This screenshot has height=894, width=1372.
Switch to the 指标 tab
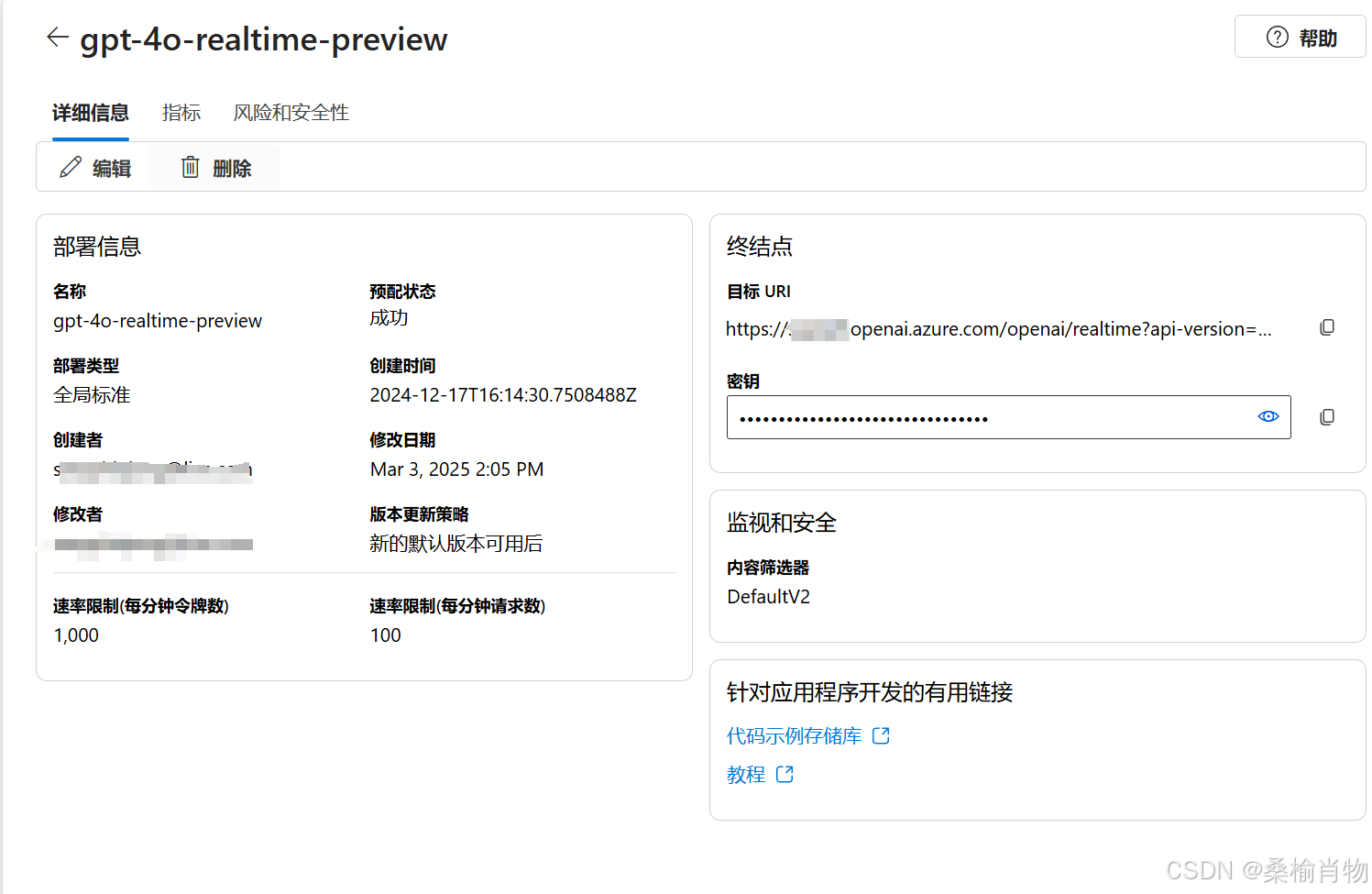[181, 113]
